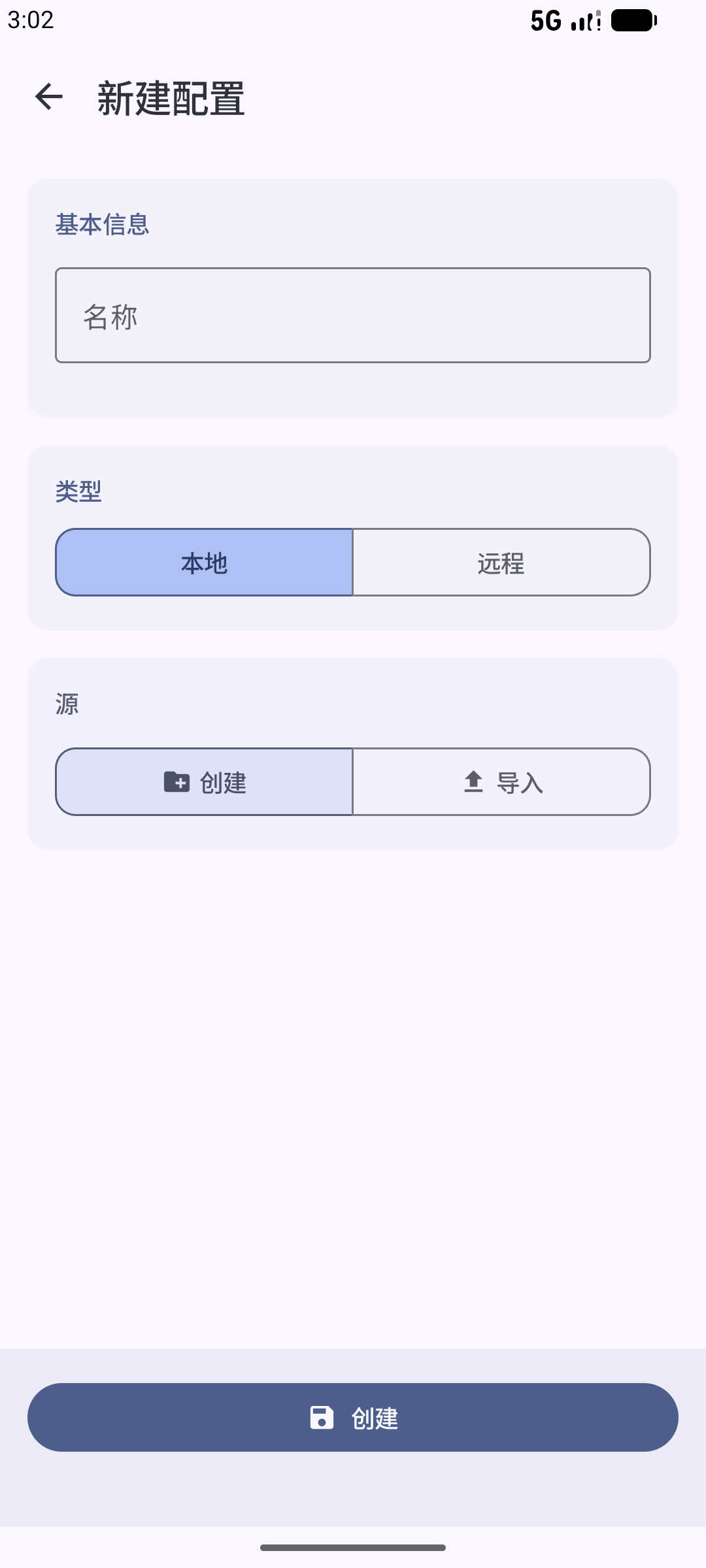Click the save disk icon at bottom

pos(322,1418)
